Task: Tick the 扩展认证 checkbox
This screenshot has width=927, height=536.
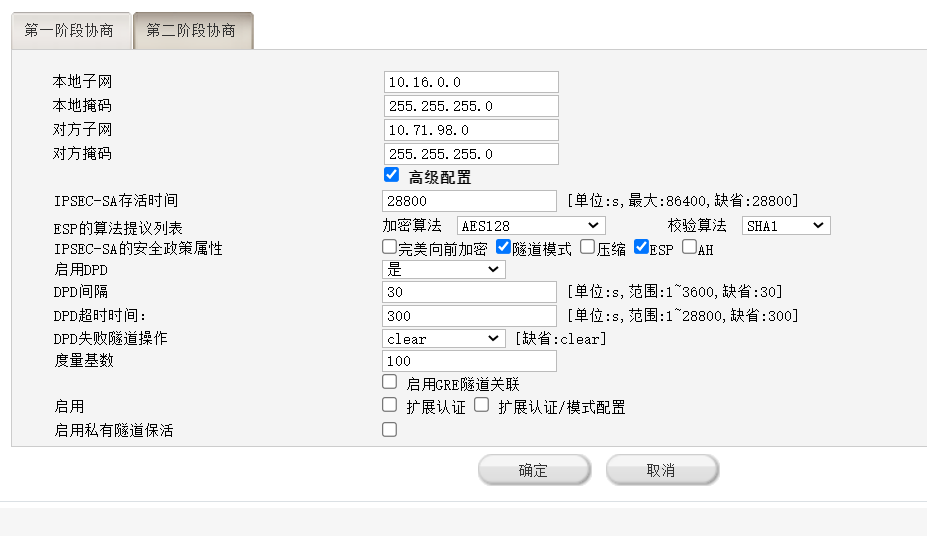Action: click(390, 405)
